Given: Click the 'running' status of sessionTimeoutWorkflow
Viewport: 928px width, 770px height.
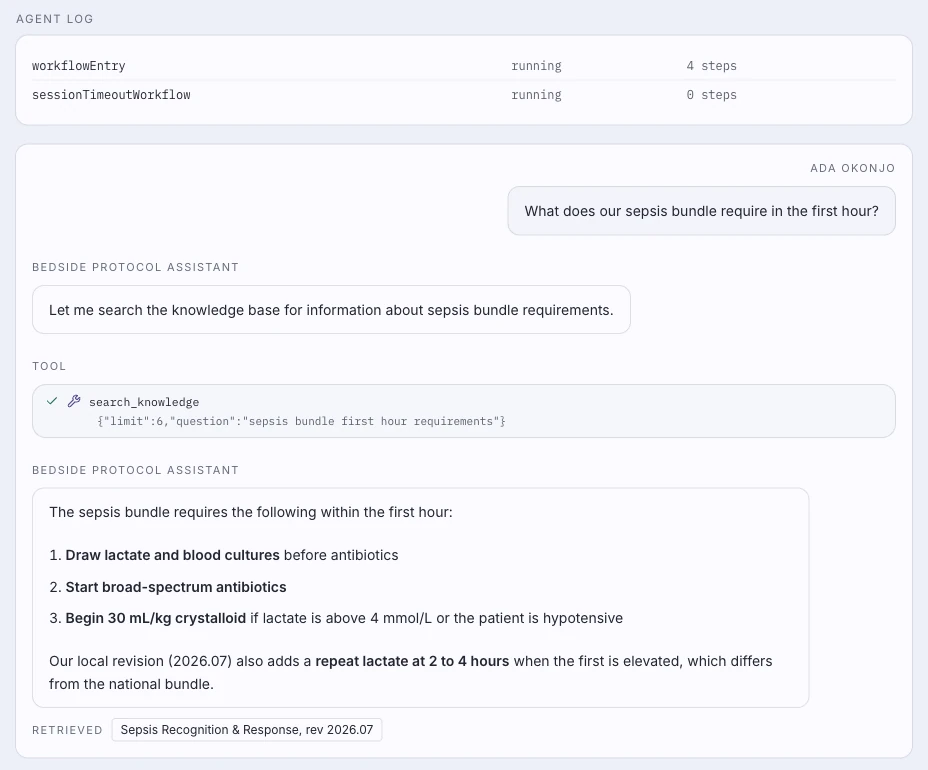Looking at the screenshot, I should pos(536,95).
